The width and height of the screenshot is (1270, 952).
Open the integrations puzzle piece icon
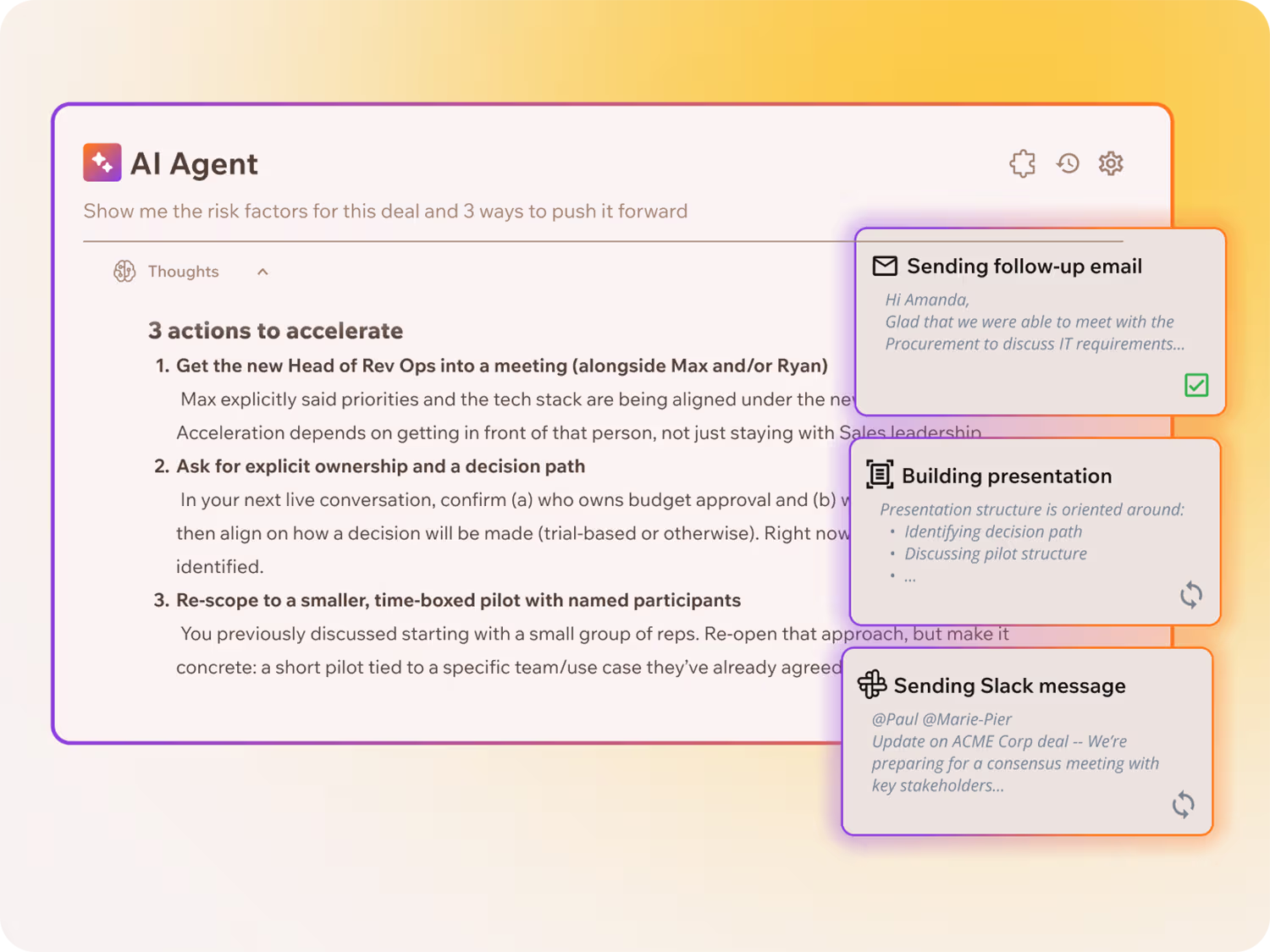pyautogui.click(x=1023, y=163)
